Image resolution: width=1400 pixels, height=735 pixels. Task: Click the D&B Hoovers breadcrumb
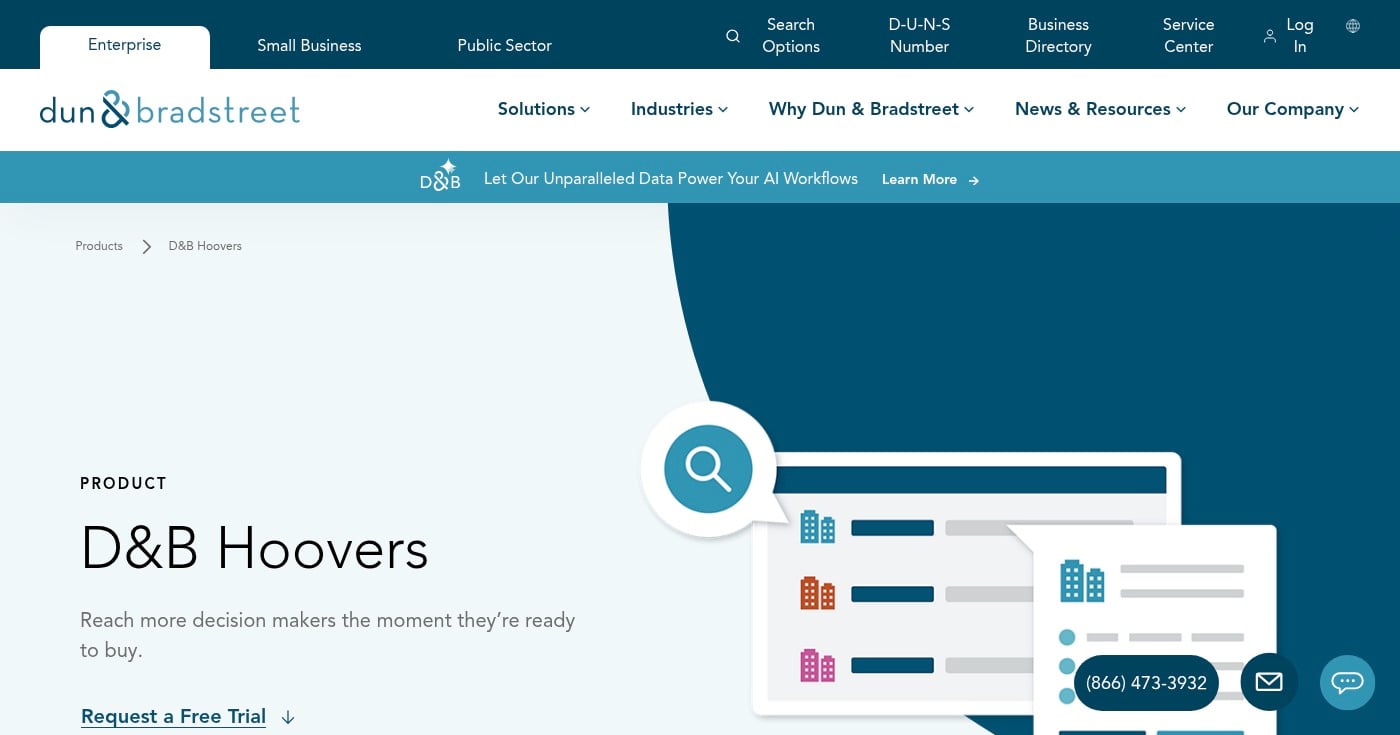click(x=205, y=246)
